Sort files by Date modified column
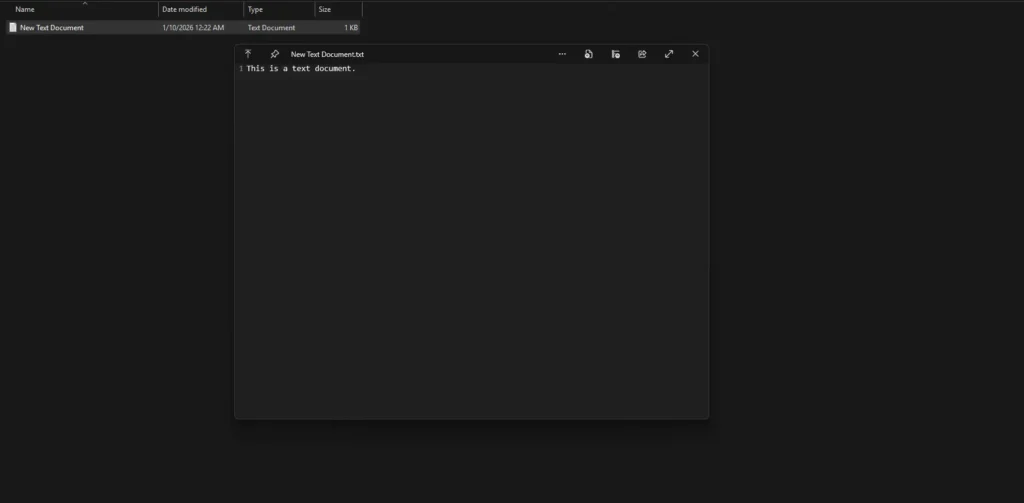The height and width of the screenshot is (503, 1024). (184, 9)
